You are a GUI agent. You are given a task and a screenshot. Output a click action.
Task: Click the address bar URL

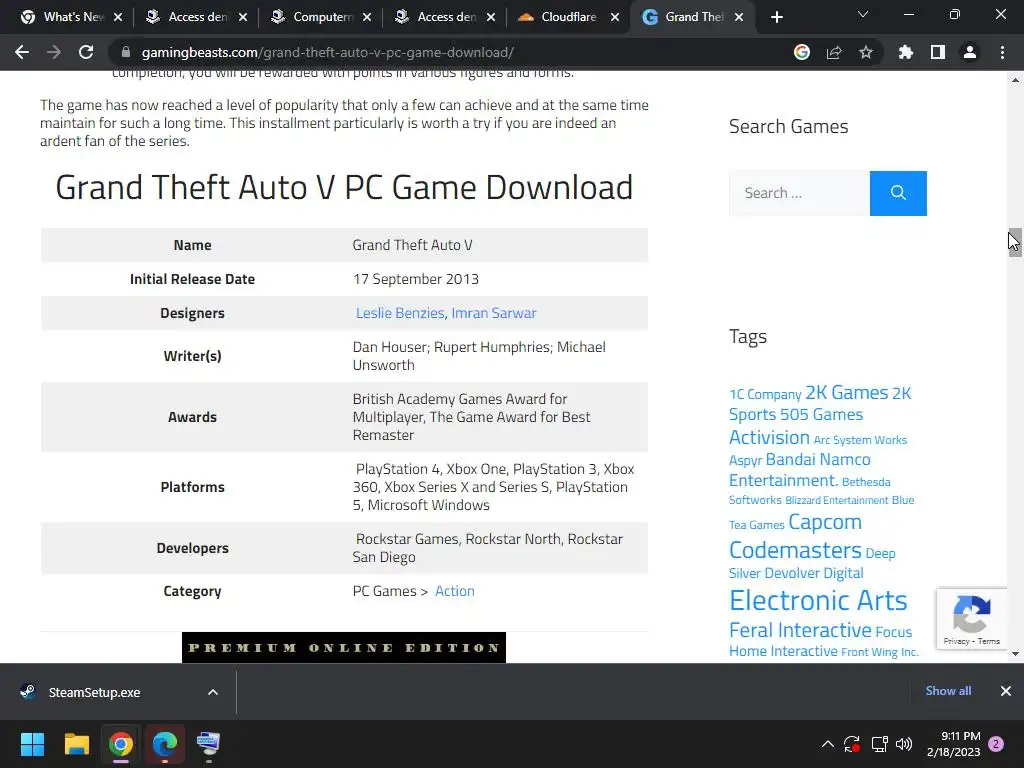point(327,52)
